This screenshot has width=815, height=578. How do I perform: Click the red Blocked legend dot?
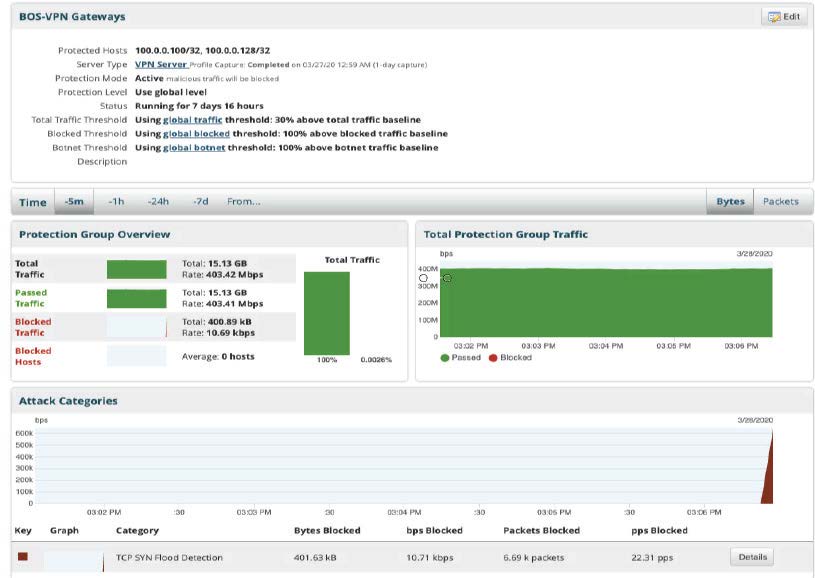coord(492,358)
